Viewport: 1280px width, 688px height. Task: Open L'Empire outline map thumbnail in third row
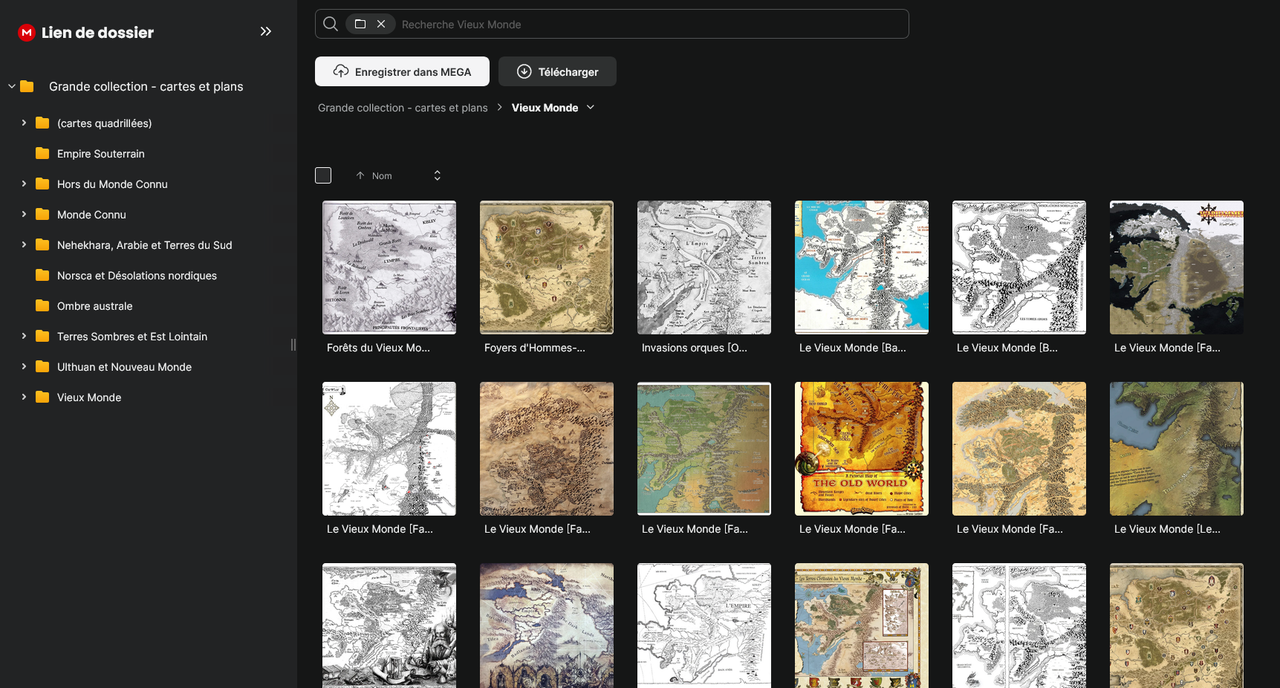704,626
